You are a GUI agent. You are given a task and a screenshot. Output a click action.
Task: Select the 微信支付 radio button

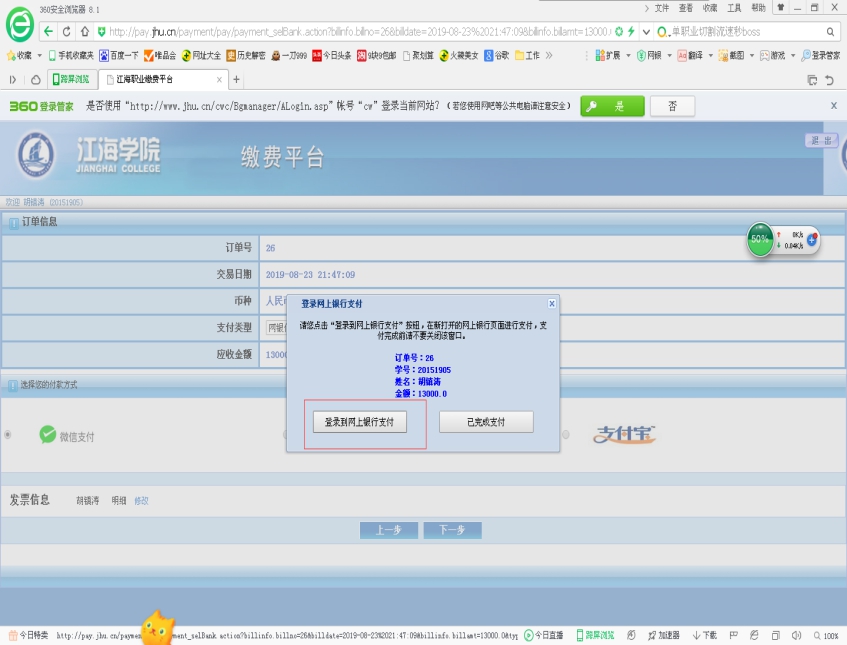pos(9,434)
